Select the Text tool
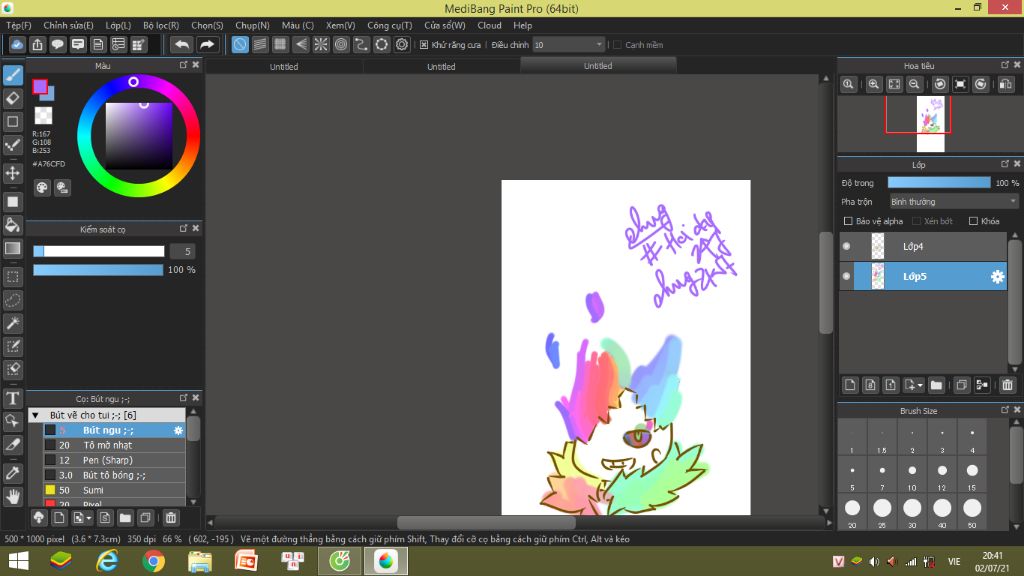Viewport: 1024px width, 576px height. (12, 398)
